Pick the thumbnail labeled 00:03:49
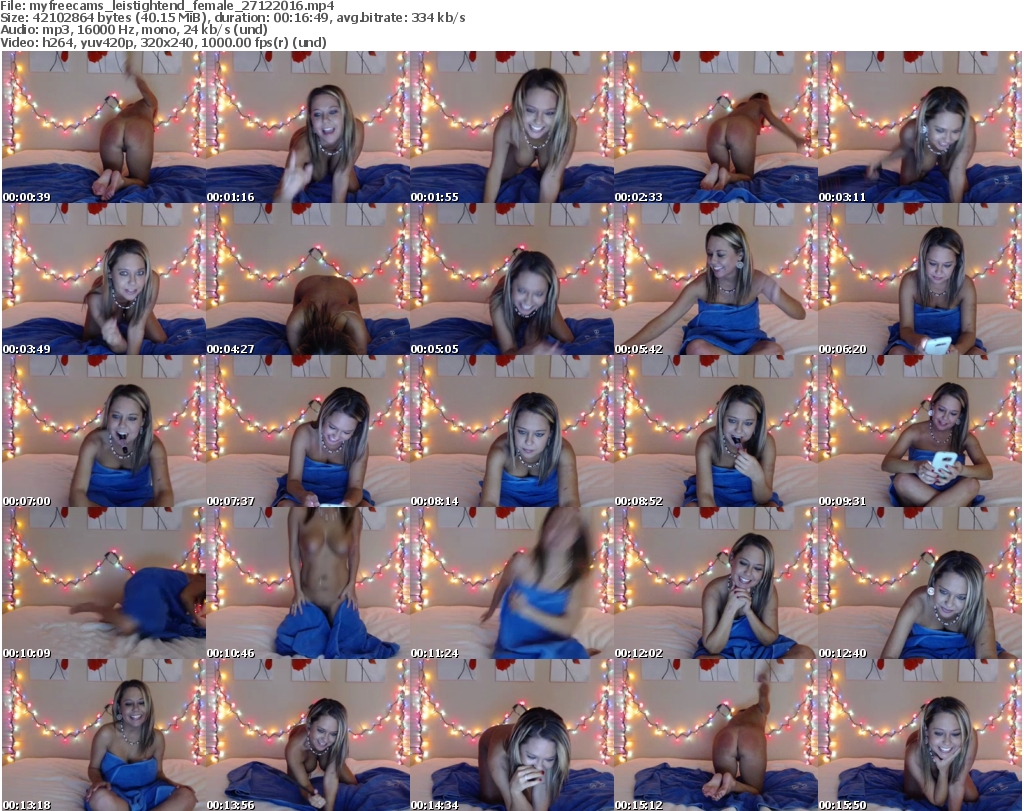 104,279
